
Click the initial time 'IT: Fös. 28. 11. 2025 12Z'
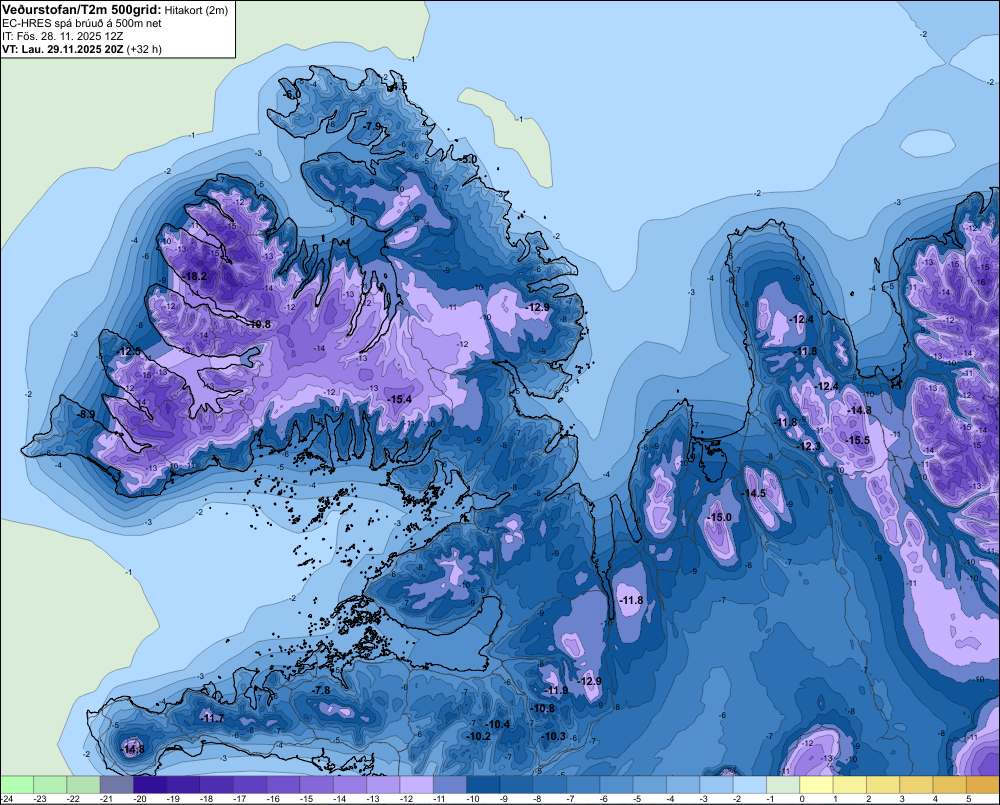point(62,36)
